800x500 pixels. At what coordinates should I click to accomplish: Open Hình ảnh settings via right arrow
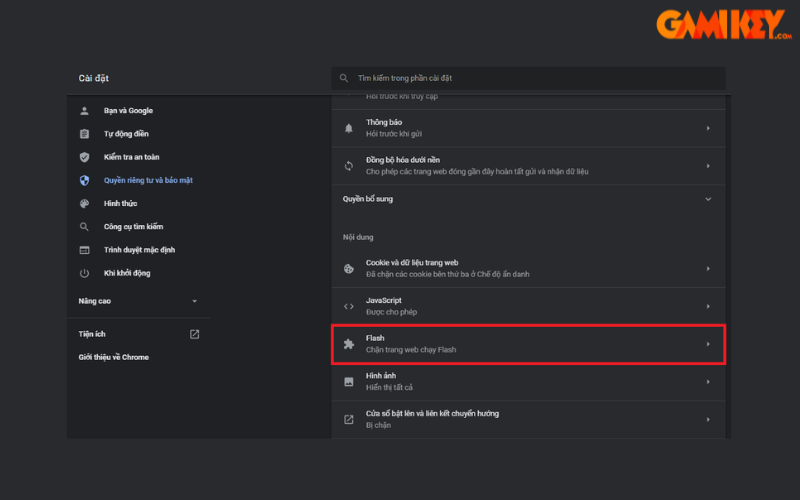tap(708, 382)
